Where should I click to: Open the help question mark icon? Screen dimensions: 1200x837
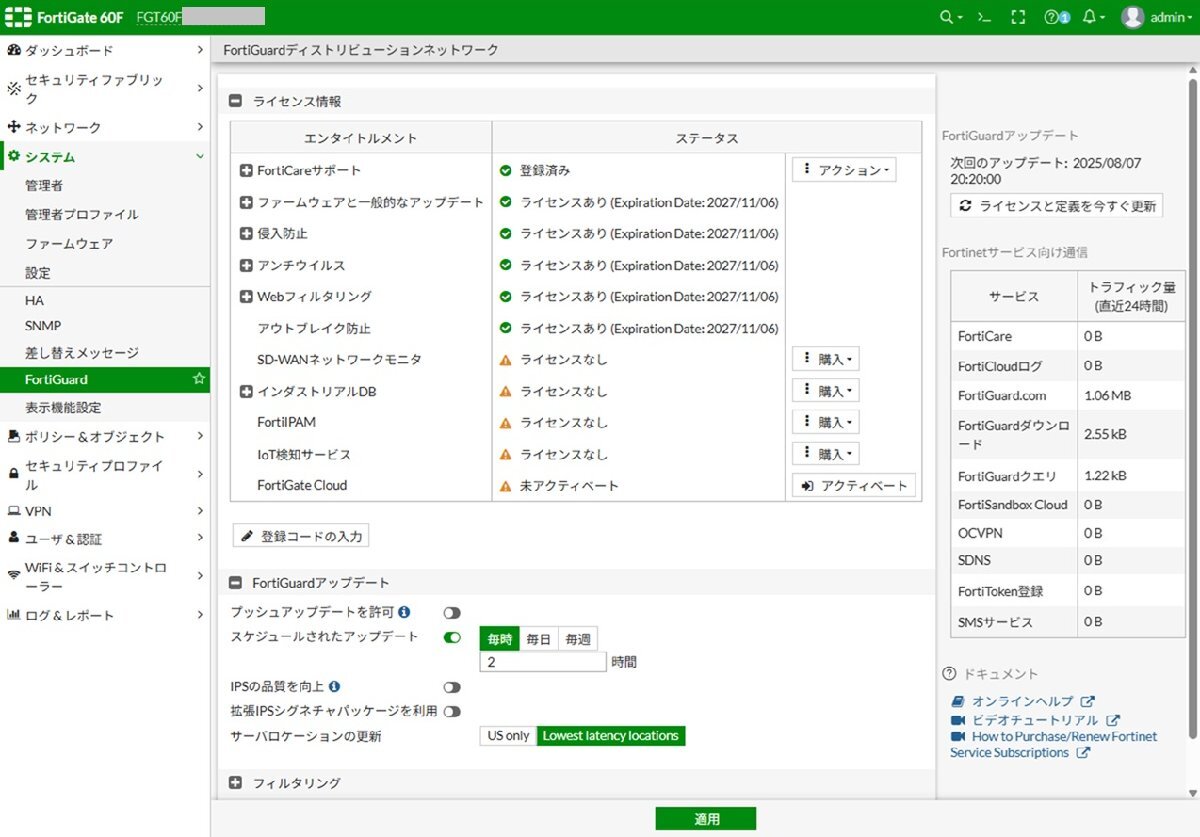1051,17
